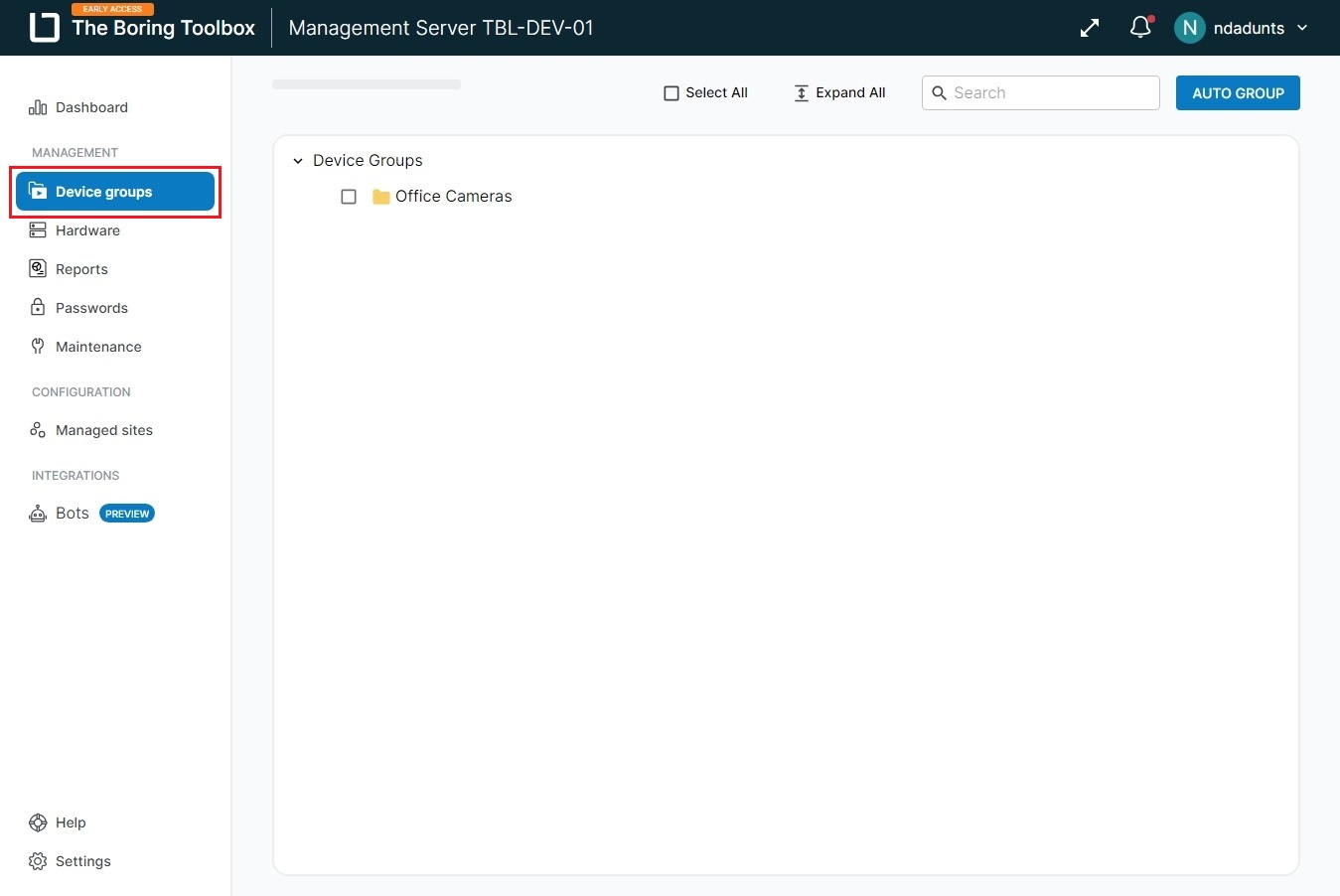Click the Boring Toolbox logo icon
This screenshot has width=1340, height=896.
[45, 28]
